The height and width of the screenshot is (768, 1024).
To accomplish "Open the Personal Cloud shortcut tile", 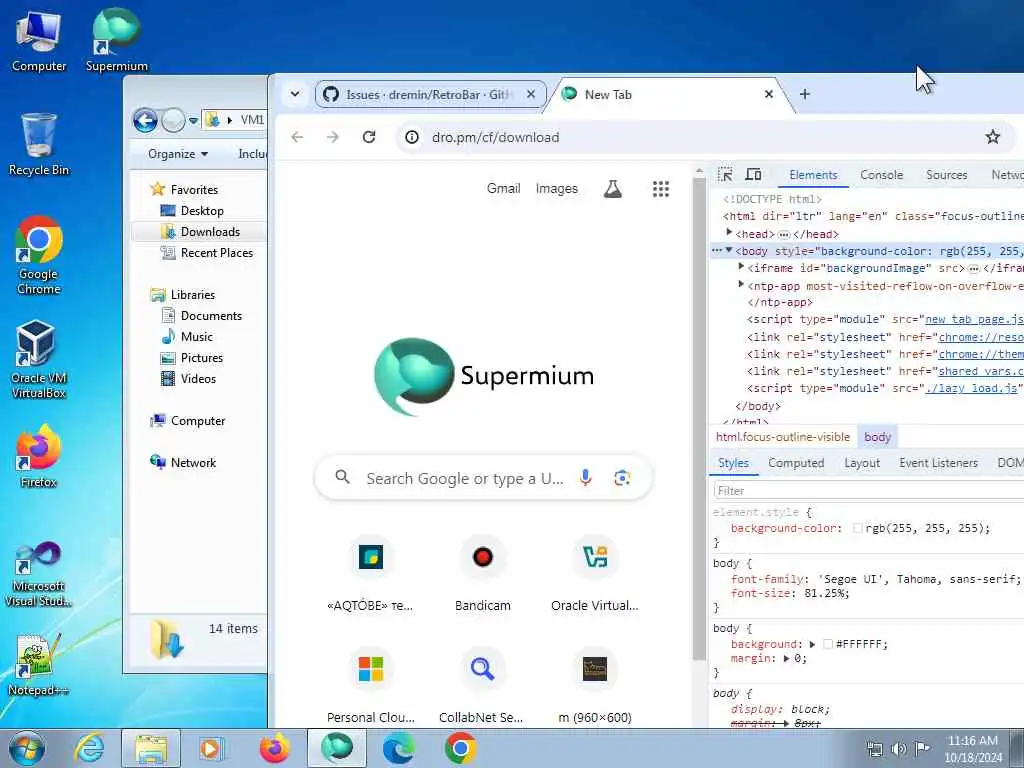I will (x=370, y=686).
